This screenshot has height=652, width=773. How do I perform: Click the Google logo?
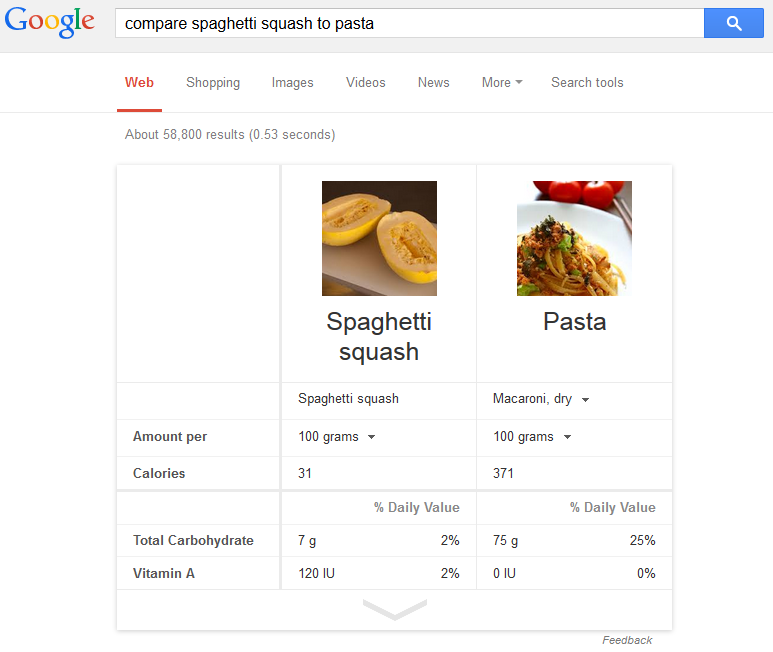50,22
